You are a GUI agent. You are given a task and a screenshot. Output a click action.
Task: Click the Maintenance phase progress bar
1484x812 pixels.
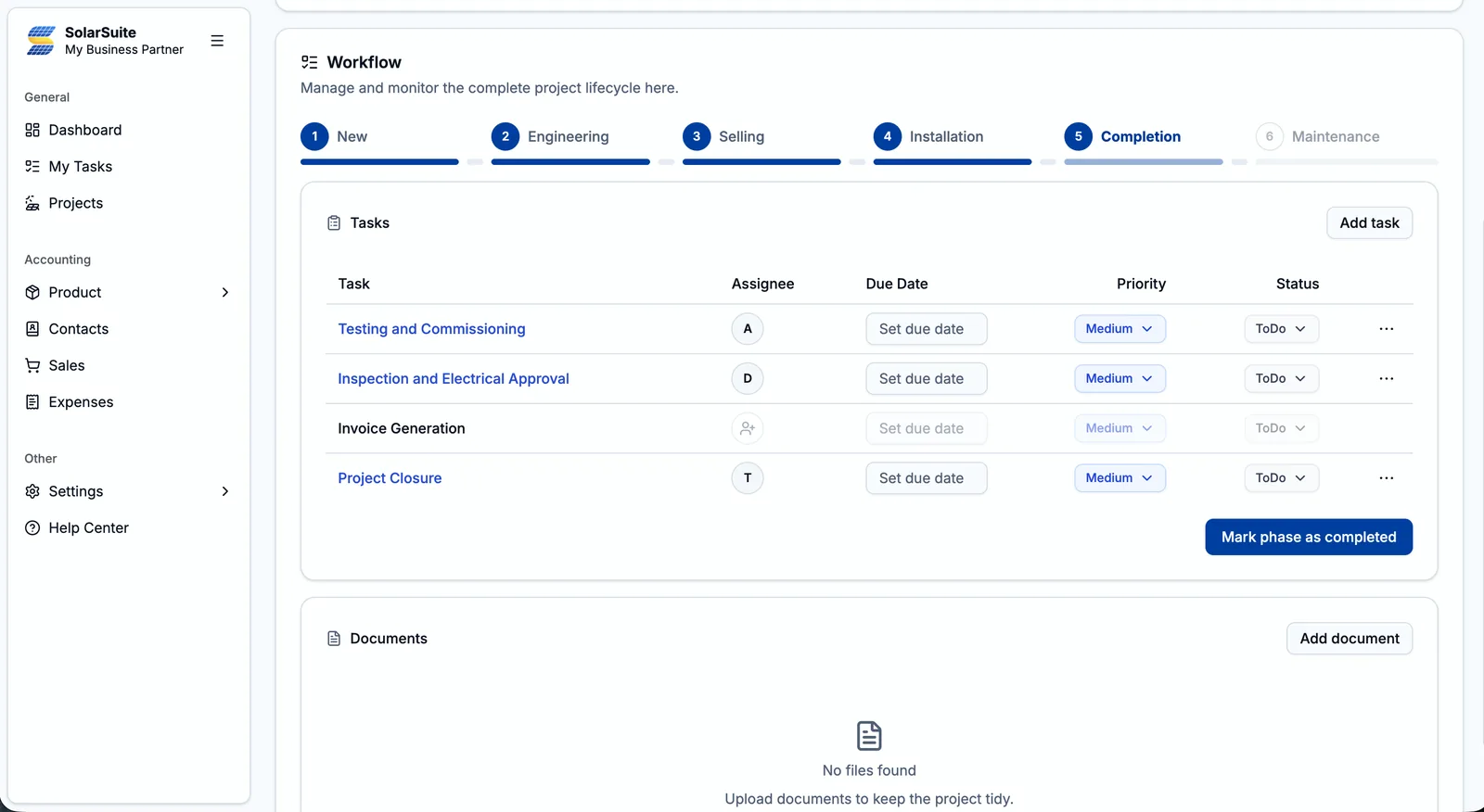1347,162
